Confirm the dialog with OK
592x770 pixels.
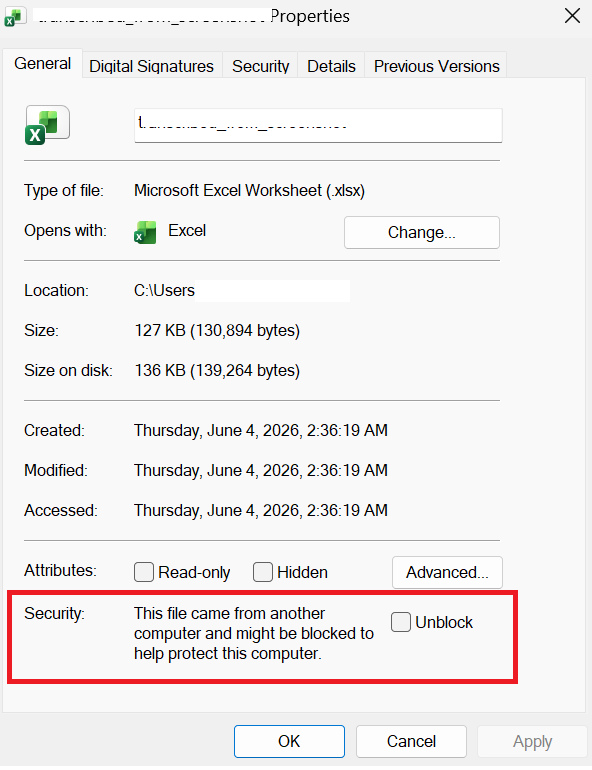tap(289, 741)
